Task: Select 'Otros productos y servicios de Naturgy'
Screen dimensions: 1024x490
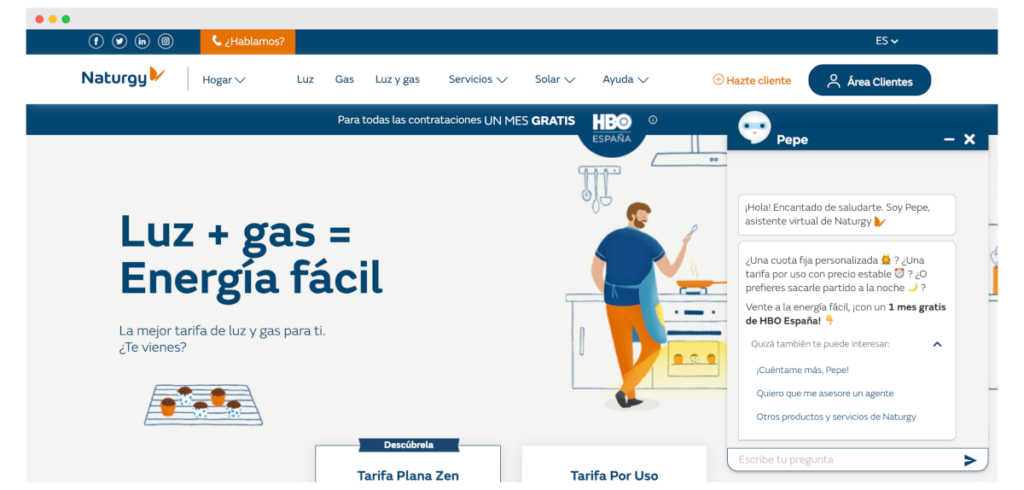Action: tap(836, 416)
